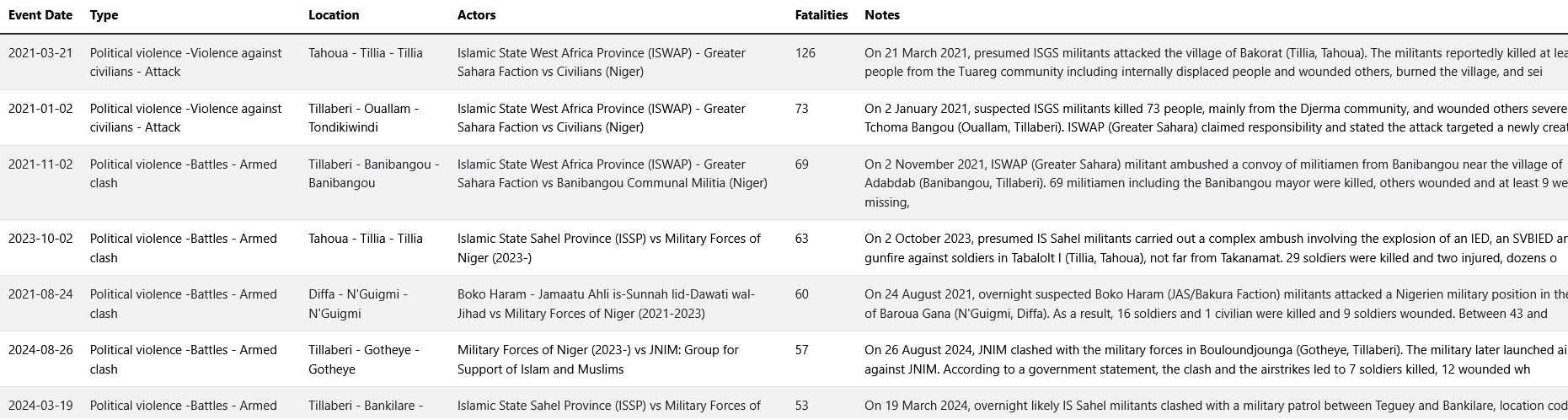Select the Location column header
1568x420 pixels.
334,15
